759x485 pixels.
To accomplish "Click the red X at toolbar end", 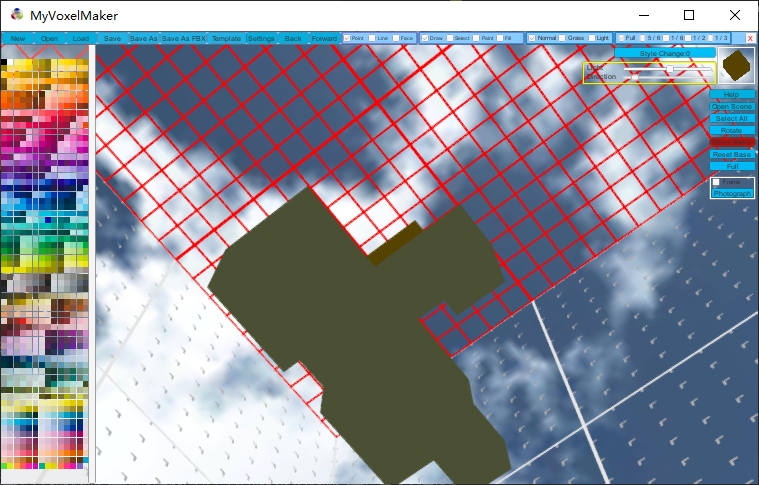I will (x=750, y=38).
